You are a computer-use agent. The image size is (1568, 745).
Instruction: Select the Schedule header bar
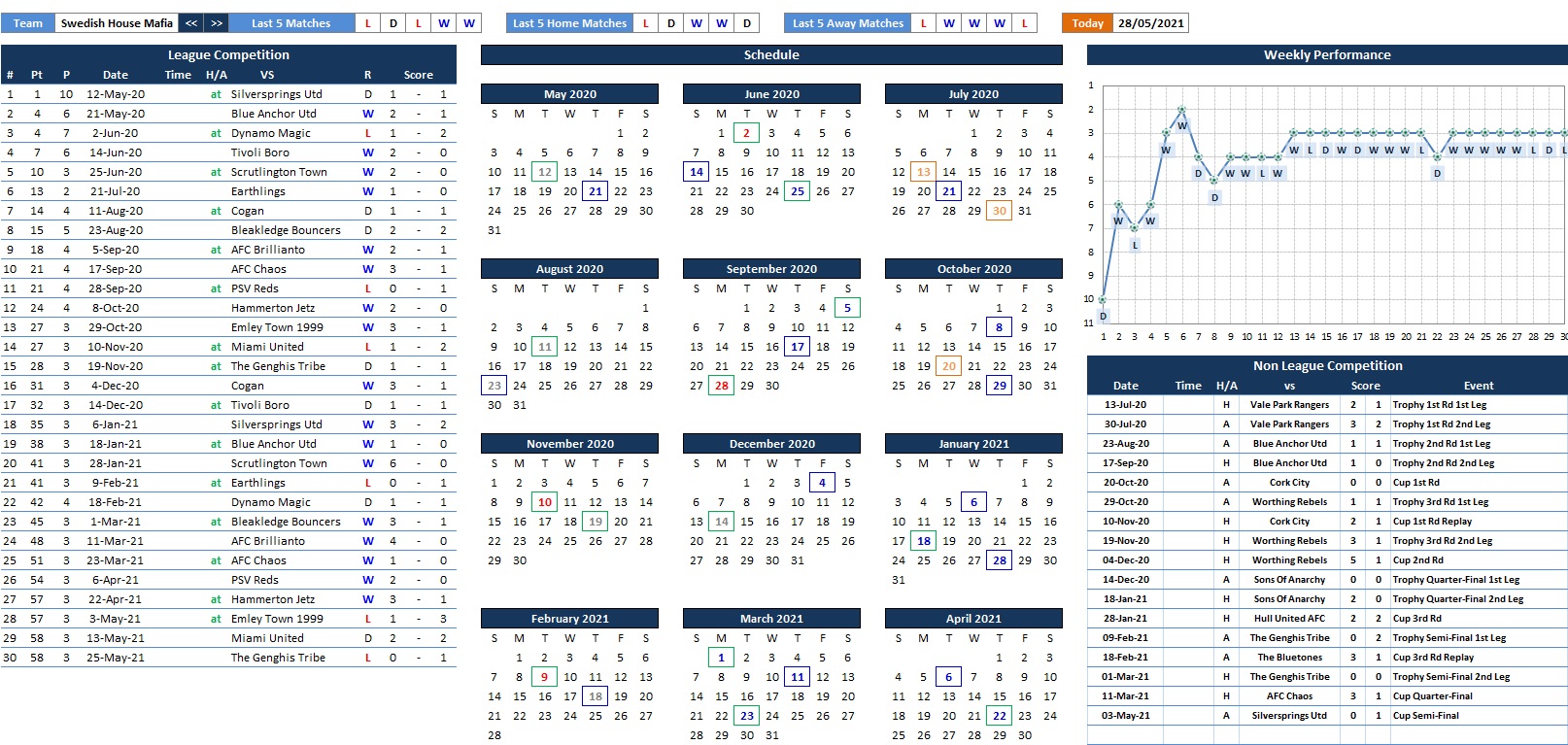[x=771, y=55]
